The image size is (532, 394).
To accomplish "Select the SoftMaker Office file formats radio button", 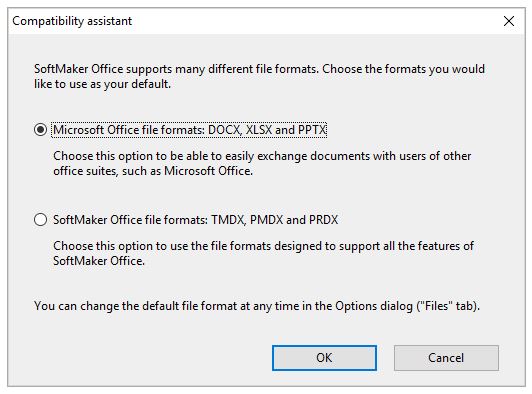I will (40, 220).
